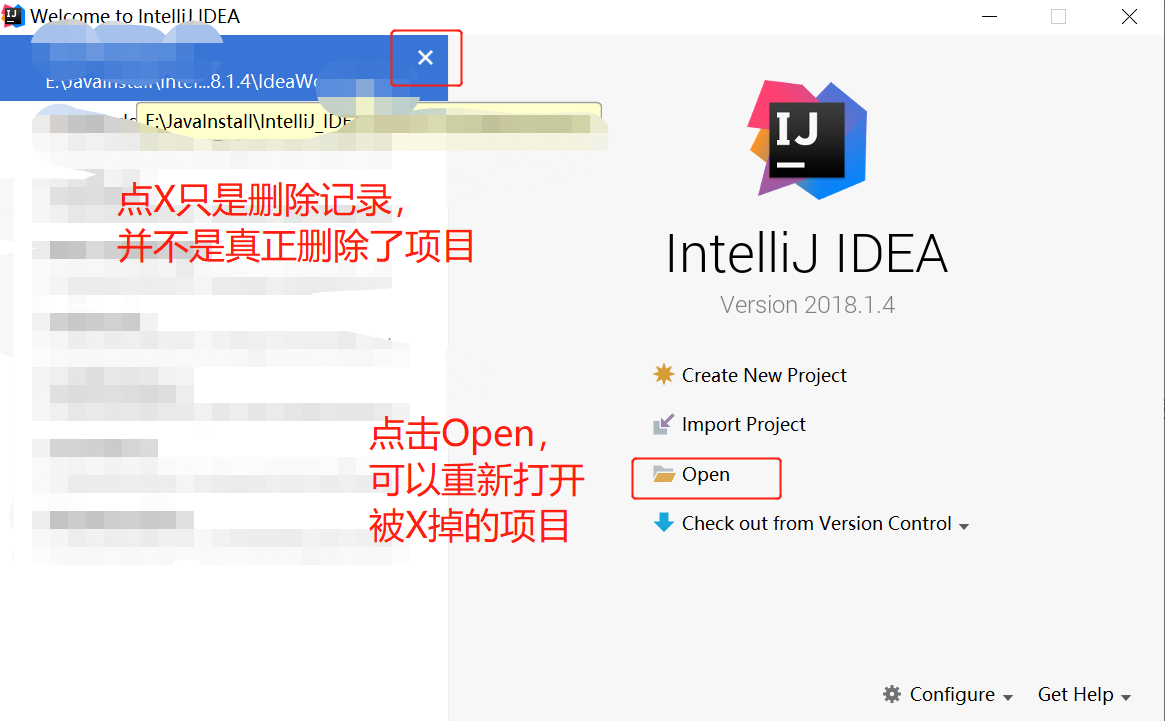Choose the Import Project link

[x=744, y=424]
